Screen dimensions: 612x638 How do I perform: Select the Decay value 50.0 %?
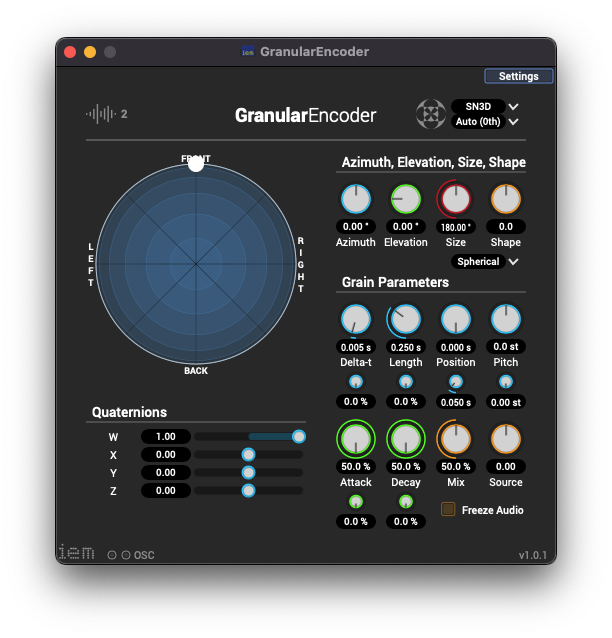coord(406,467)
